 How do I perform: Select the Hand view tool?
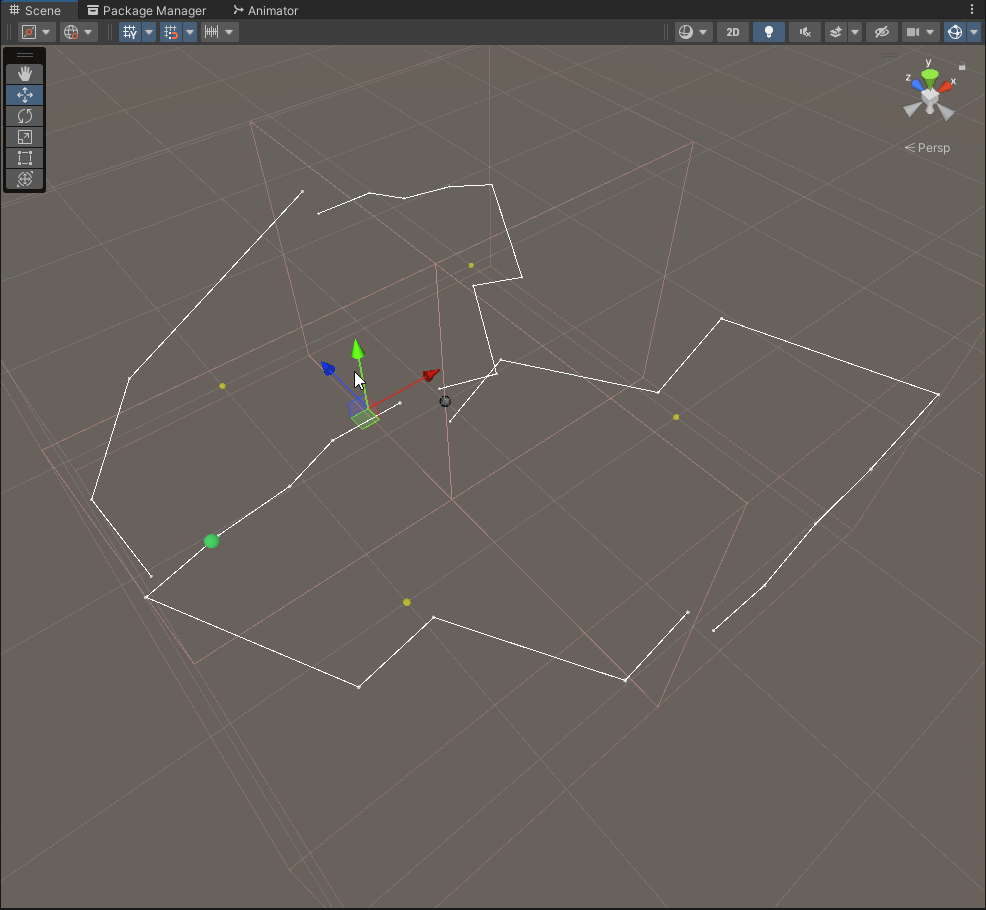tap(25, 74)
